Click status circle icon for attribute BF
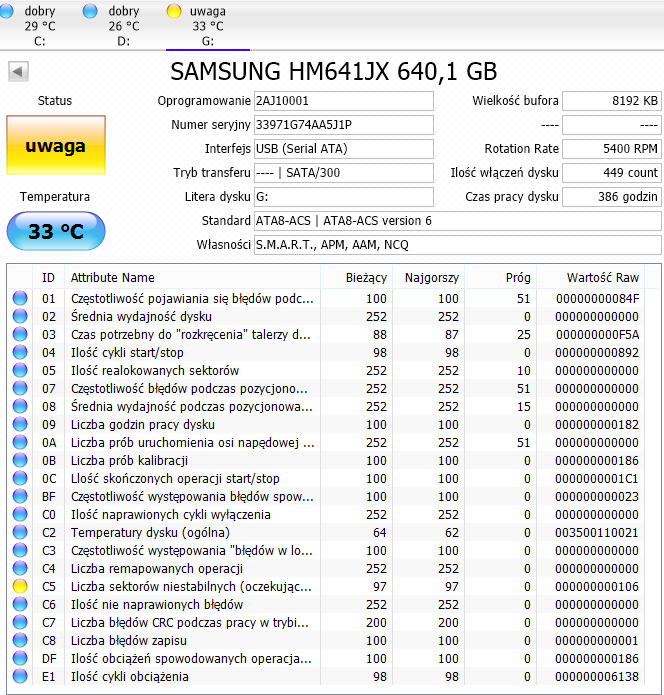Screen dimensions: 664x695 pyautogui.click(x=20, y=496)
